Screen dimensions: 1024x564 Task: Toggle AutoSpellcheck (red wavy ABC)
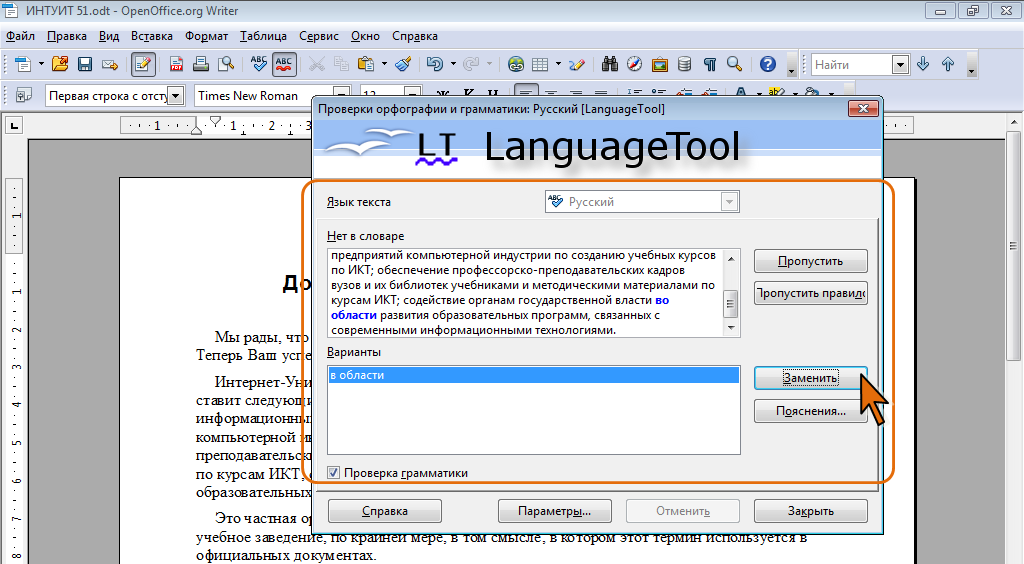[x=284, y=64]
